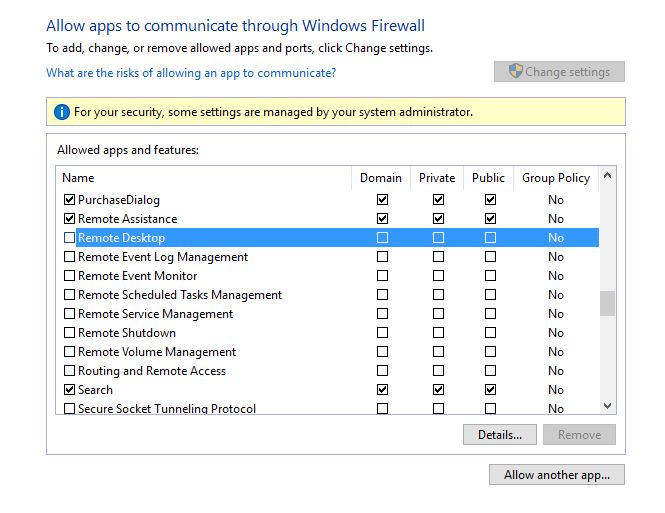The image size is (665, 513).
Task: Click Allow another app... button
Action: [x=556, y=474]
